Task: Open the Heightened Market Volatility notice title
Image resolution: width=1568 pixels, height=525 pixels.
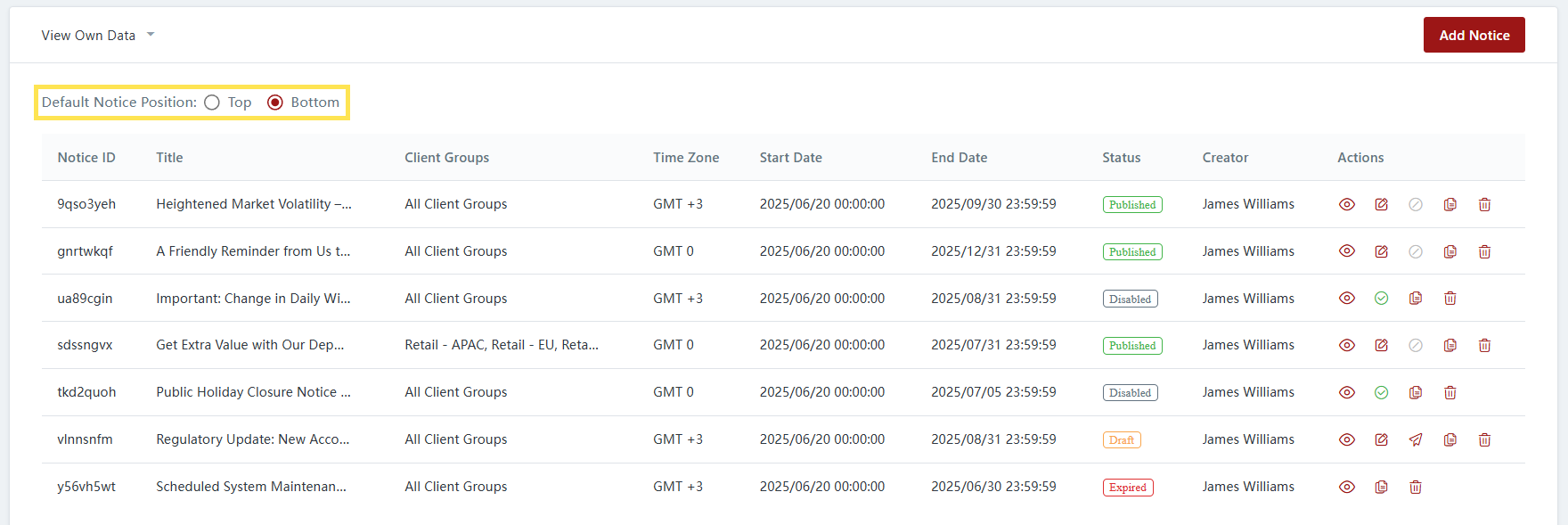Action: [x=254, y=204]
